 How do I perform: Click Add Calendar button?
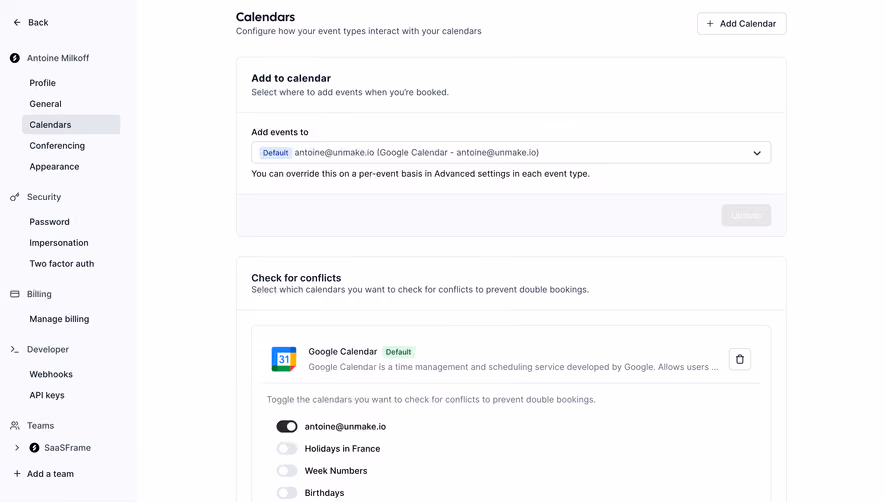(x=742, y=24)
